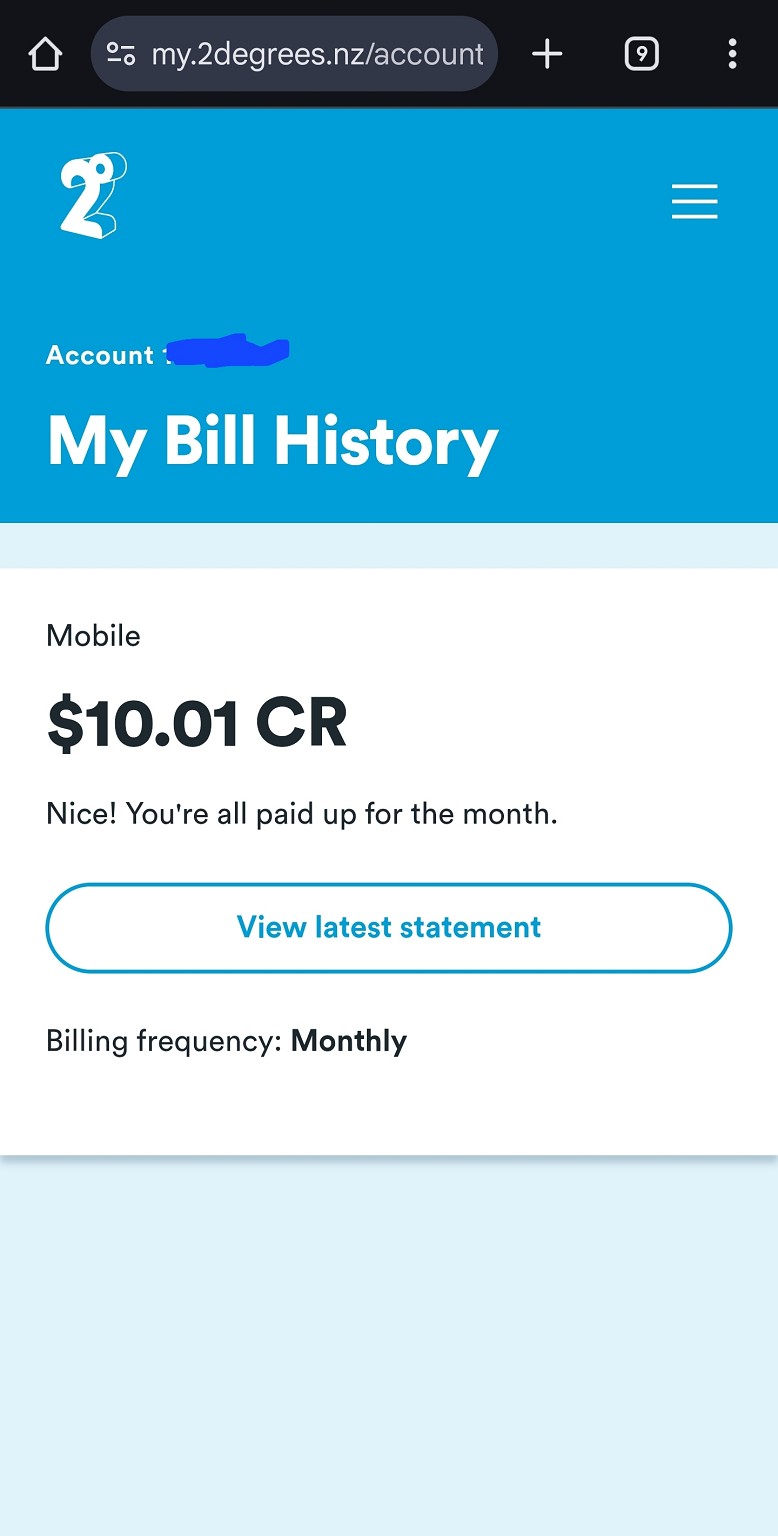778x1536 pixels.
Task: Tap the 'all paid up' message
Action: (301, 814)
